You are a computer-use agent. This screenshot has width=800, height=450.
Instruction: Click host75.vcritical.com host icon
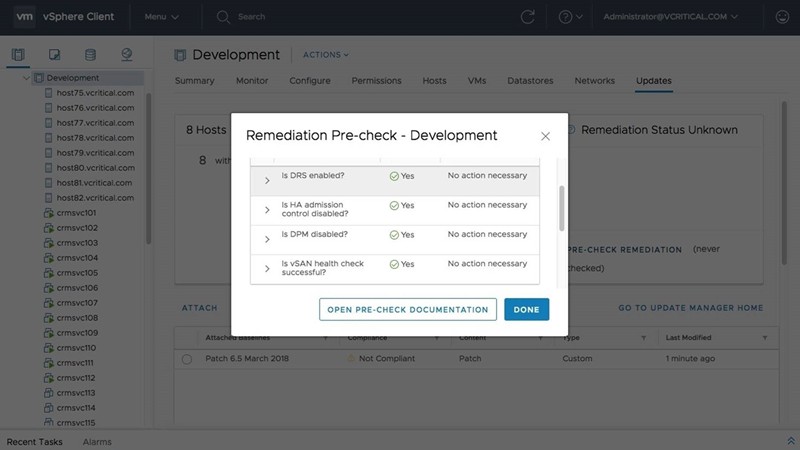tap(48, 93)
